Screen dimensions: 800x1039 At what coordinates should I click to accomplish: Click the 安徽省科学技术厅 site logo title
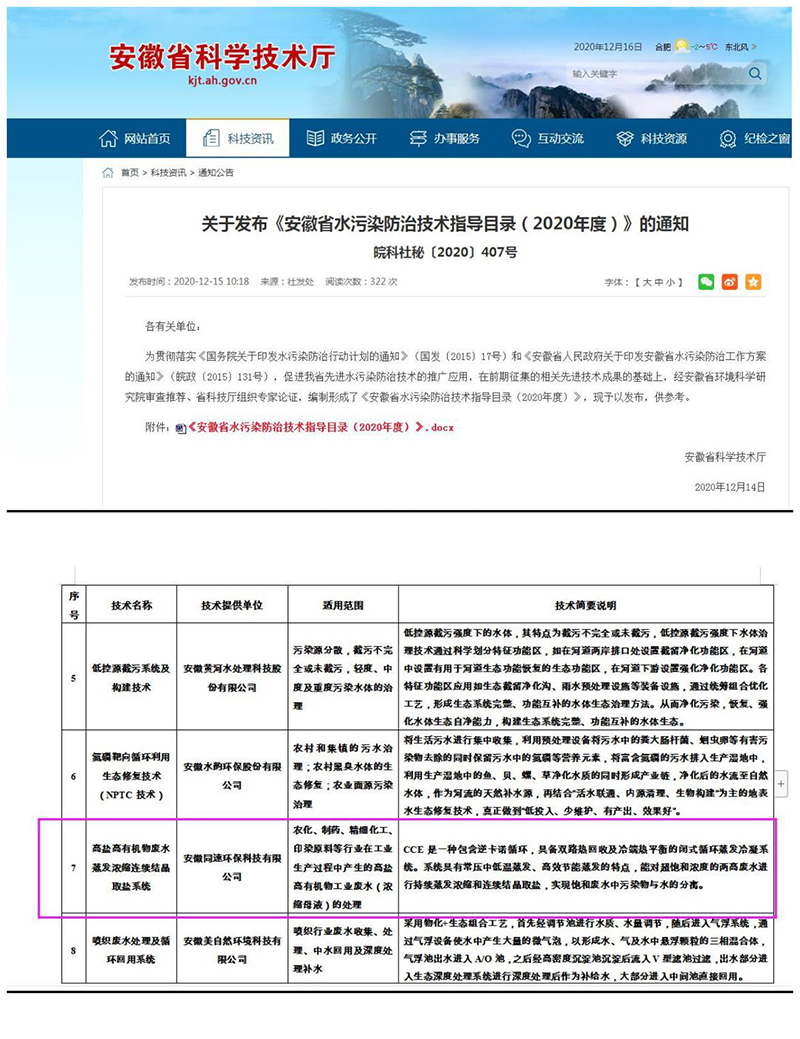point(222,58)
